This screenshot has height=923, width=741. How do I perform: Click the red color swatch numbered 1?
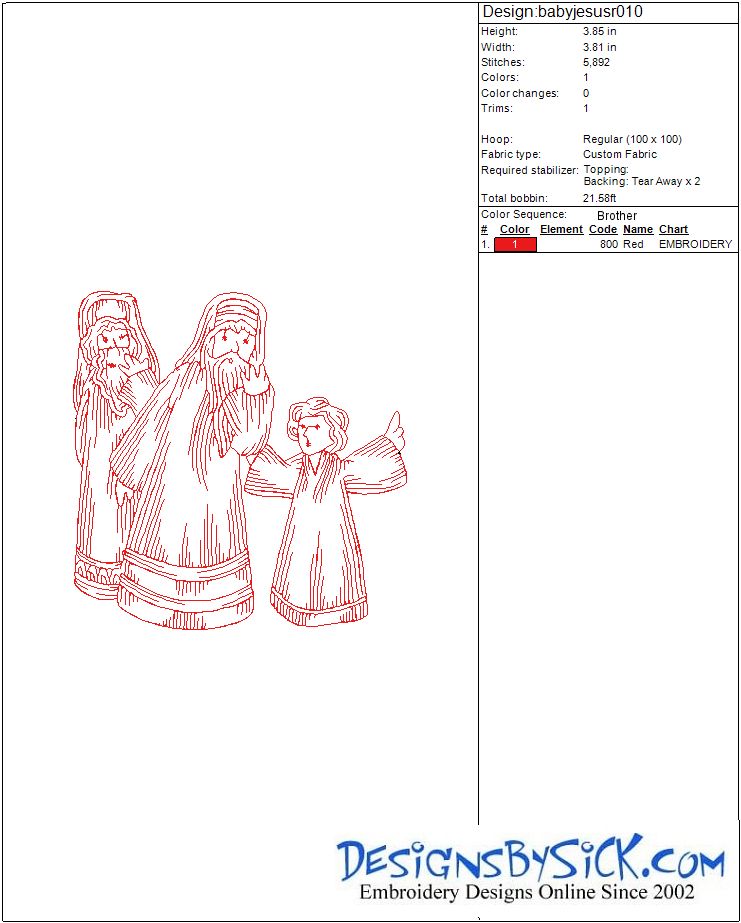[515, 244]
